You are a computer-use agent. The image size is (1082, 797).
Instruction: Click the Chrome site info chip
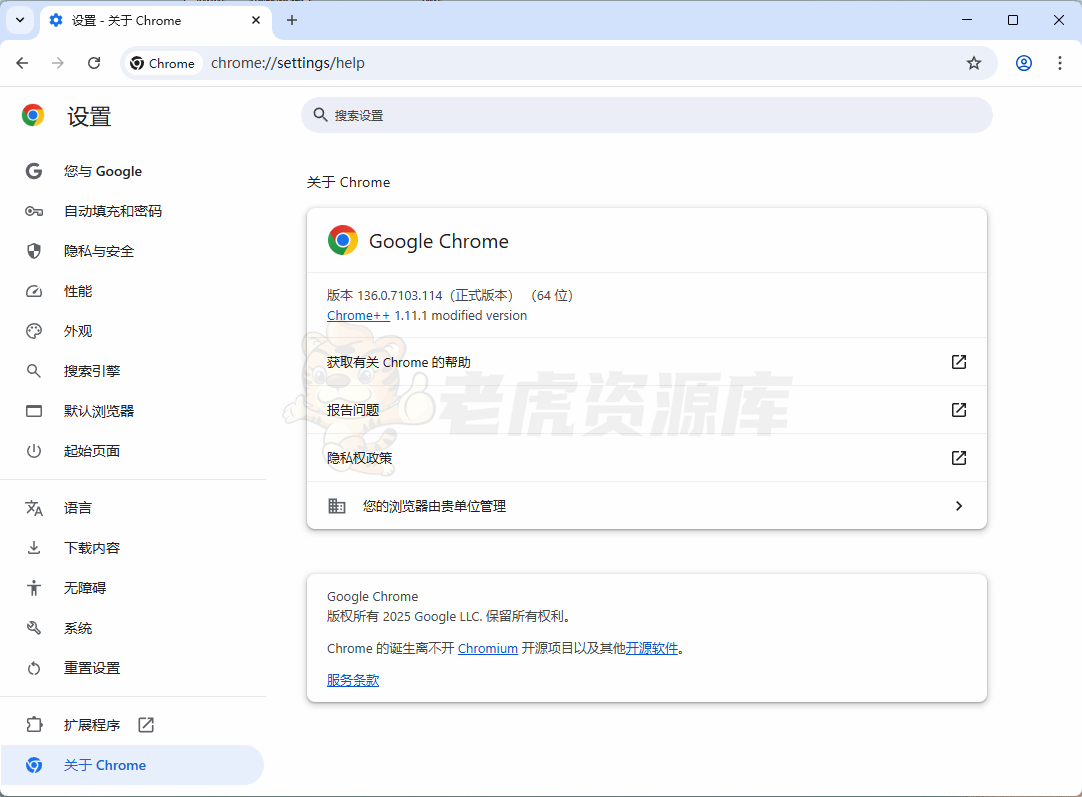pos(163,63)
